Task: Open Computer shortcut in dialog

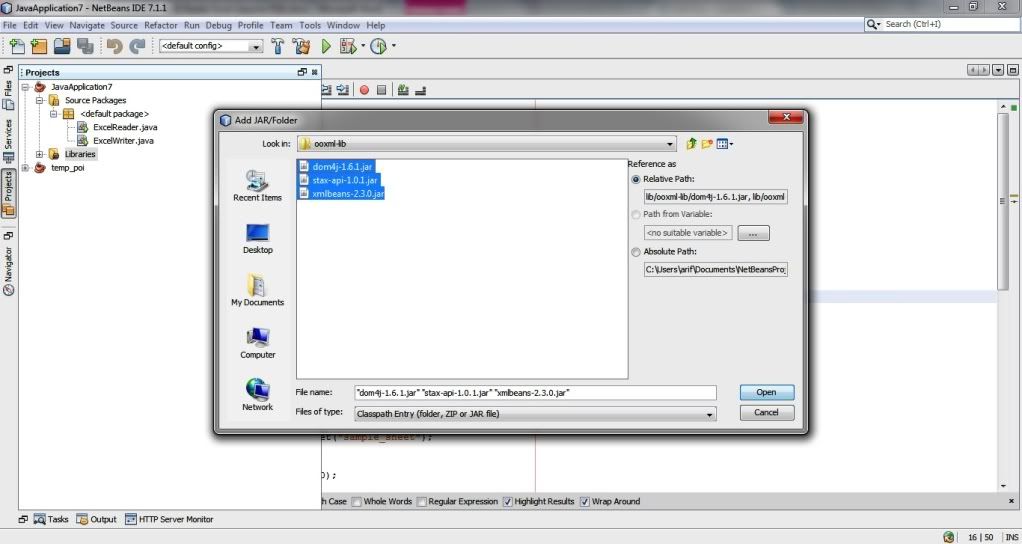Action: tap(257, 343)
